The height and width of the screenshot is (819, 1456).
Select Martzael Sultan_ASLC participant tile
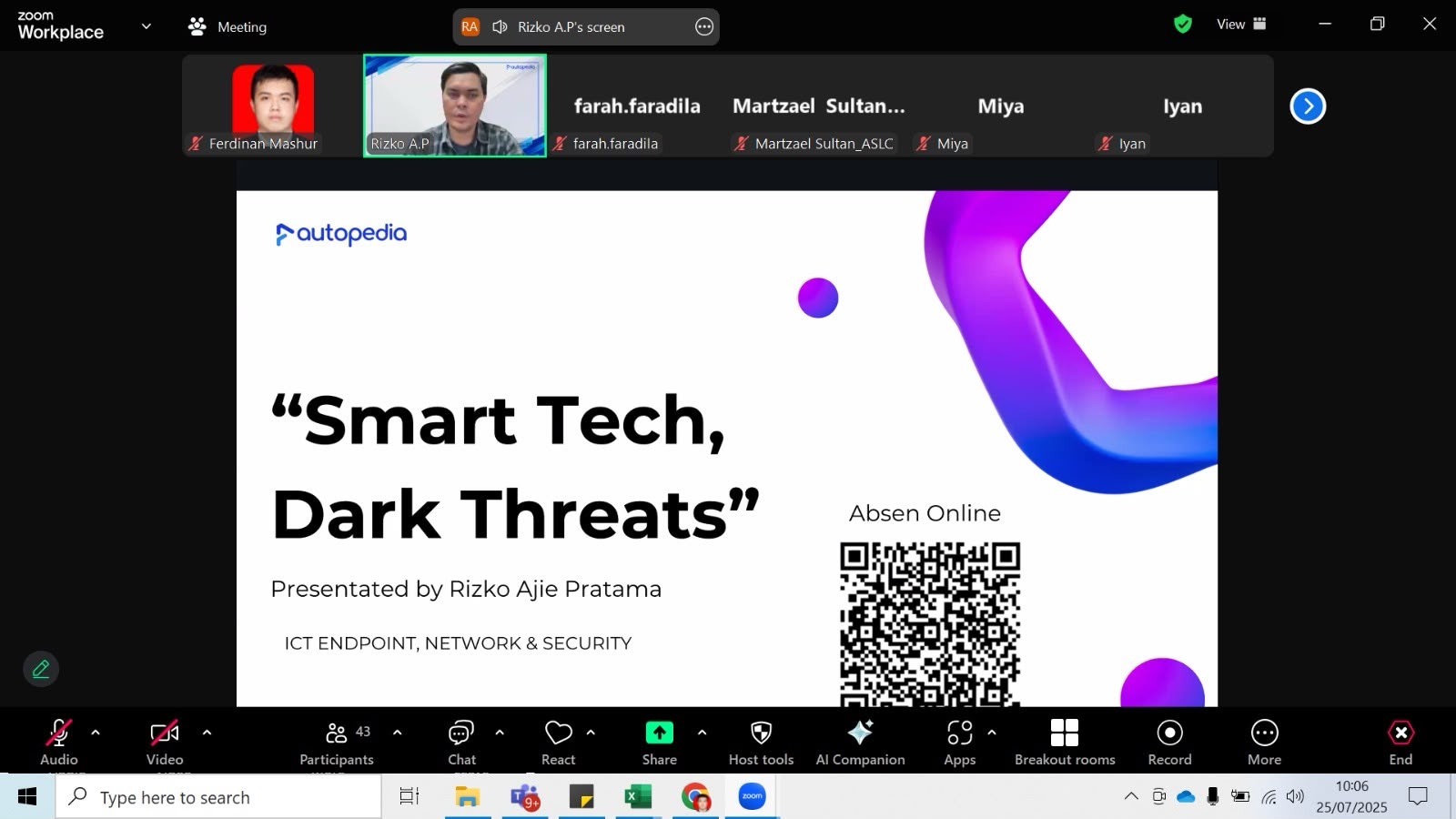819,106
